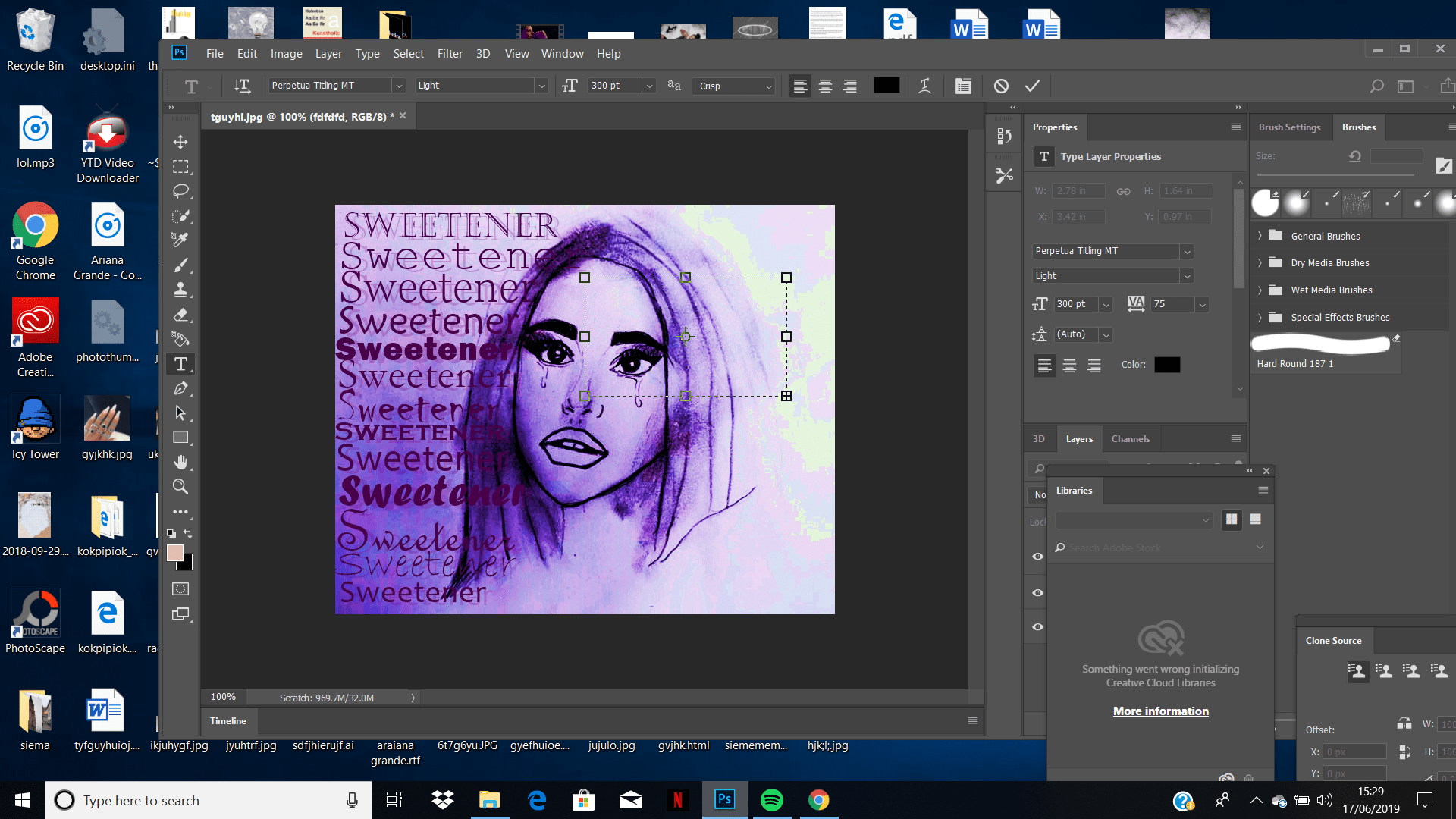Open the font family dropdown in options bar
Image resolution: width=1456 pixels, height=819 pixels.
(398, 86)
